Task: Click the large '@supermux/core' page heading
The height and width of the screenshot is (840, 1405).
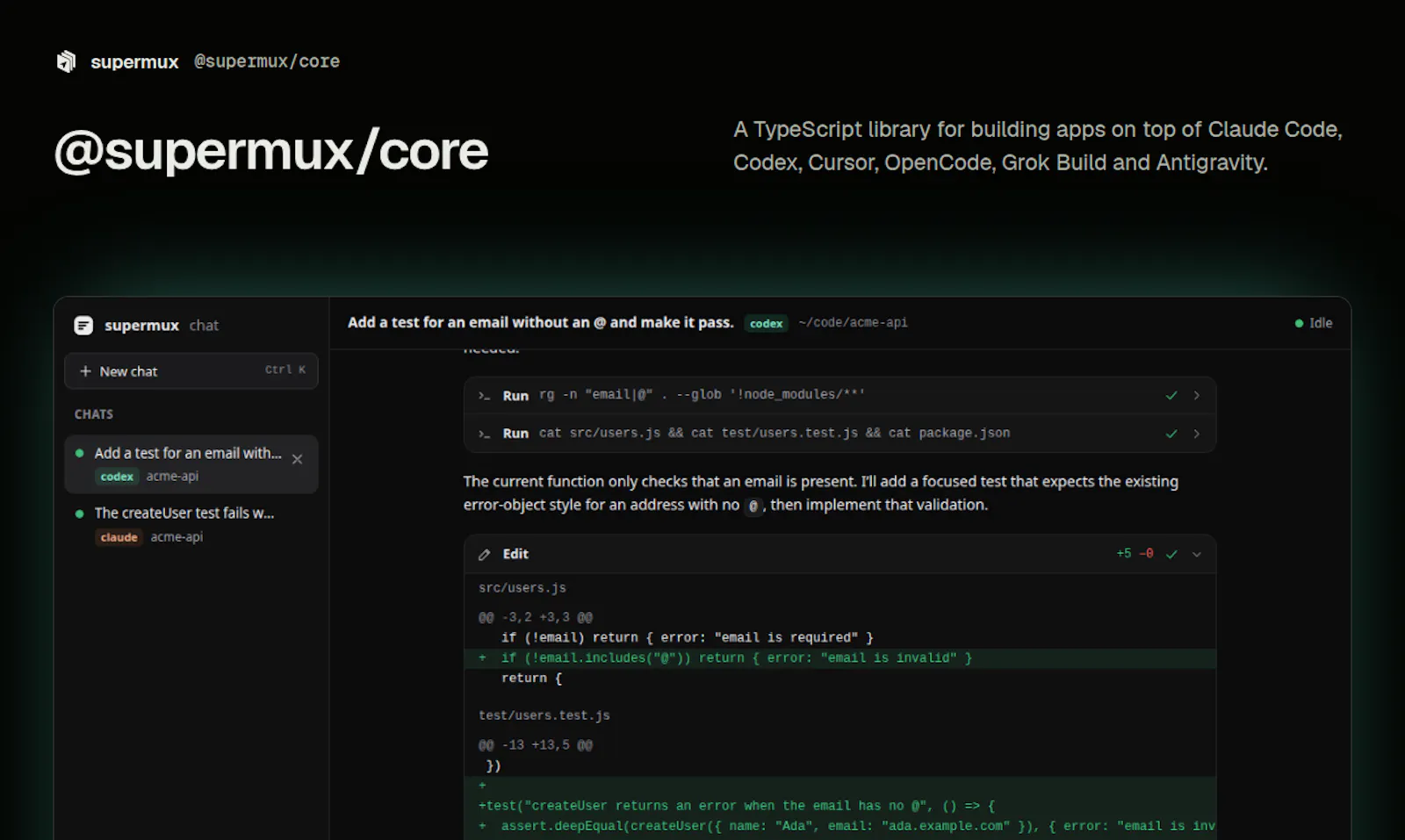Action: point(271,151)
